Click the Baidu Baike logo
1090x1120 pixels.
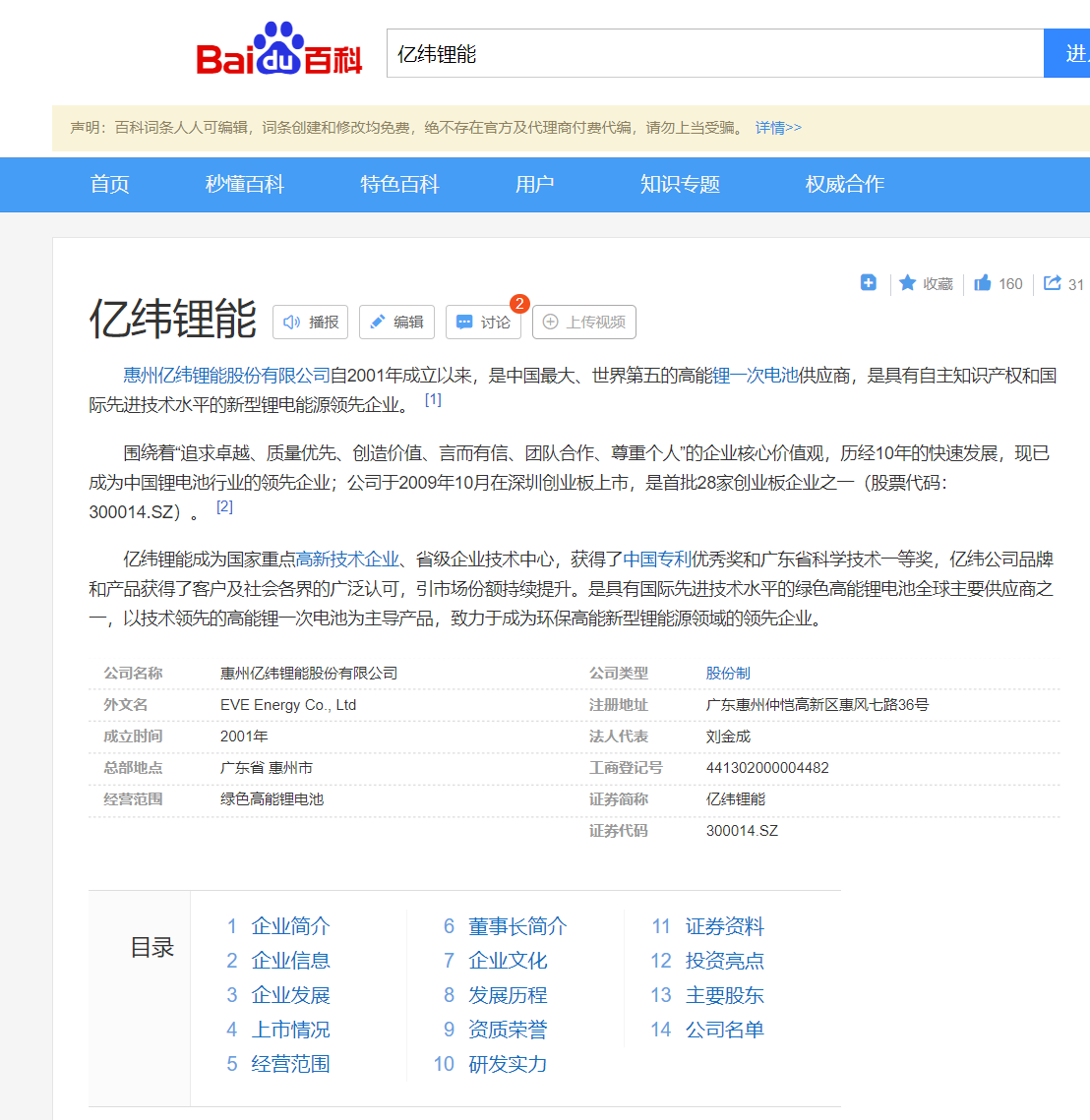click(278, 52)
